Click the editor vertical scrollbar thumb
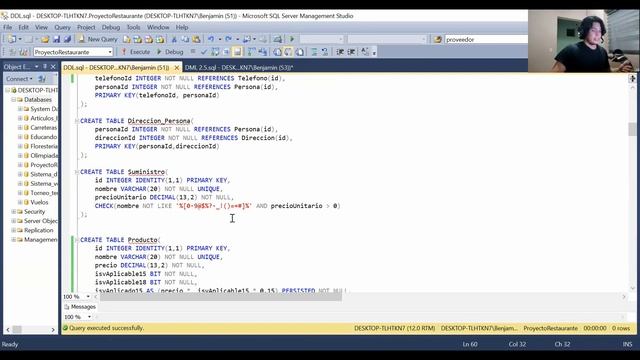640x360 pixels. click(x=632, y=129)
